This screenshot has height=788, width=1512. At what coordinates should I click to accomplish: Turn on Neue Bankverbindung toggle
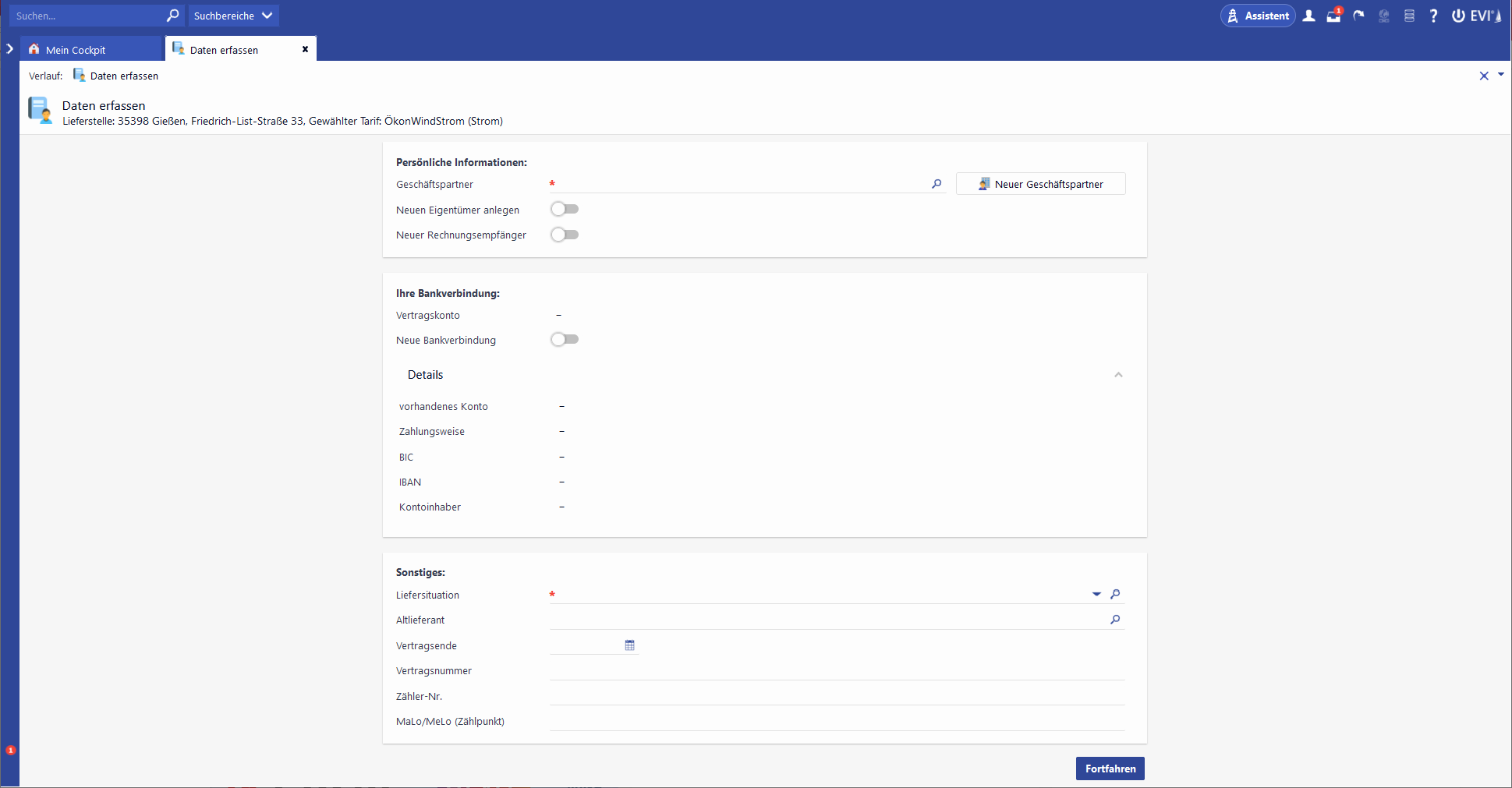click(x=565, y=339)
